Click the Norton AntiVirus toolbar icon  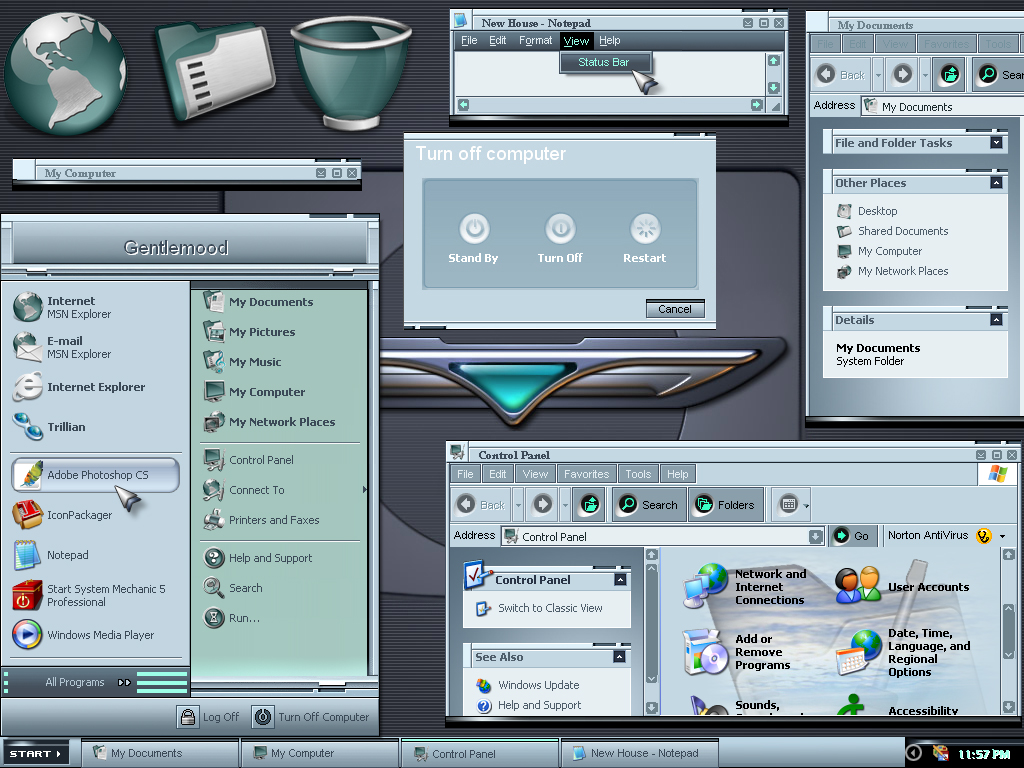pyautogui.click(x=984, y=536)
